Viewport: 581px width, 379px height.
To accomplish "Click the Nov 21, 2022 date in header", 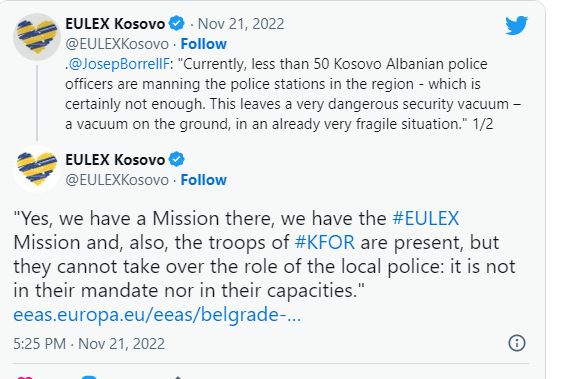I will (x=241, y=24).
